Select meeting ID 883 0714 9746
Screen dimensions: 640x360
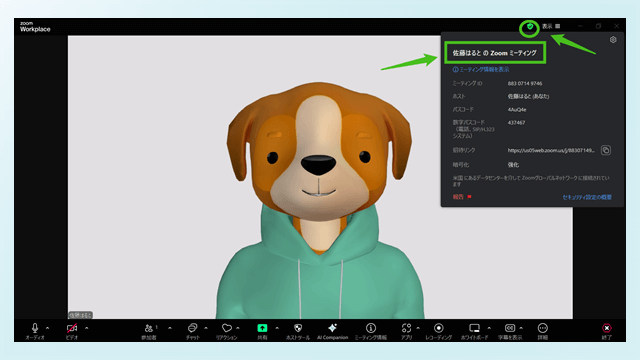[525, 83]
